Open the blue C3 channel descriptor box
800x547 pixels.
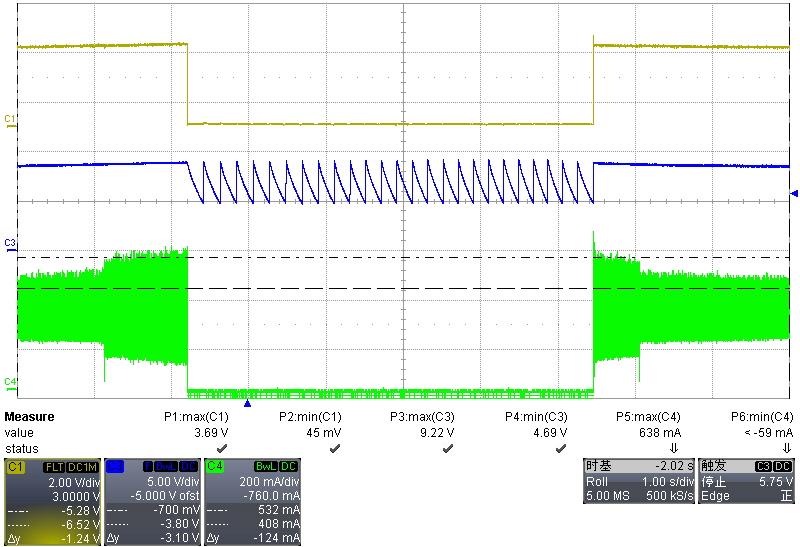click(x=152, y=502)
